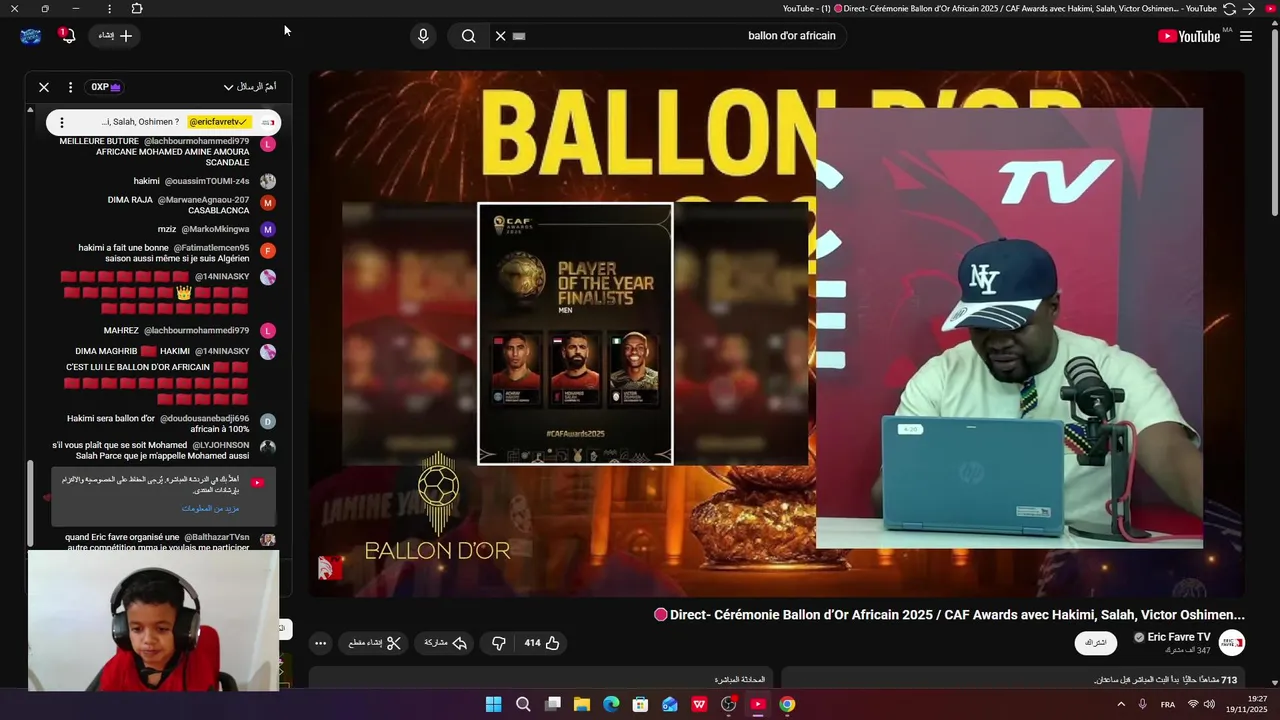Click the Share (مشاركة) button
Viewport: 1280px width, 720px height.
coord(446,643)
